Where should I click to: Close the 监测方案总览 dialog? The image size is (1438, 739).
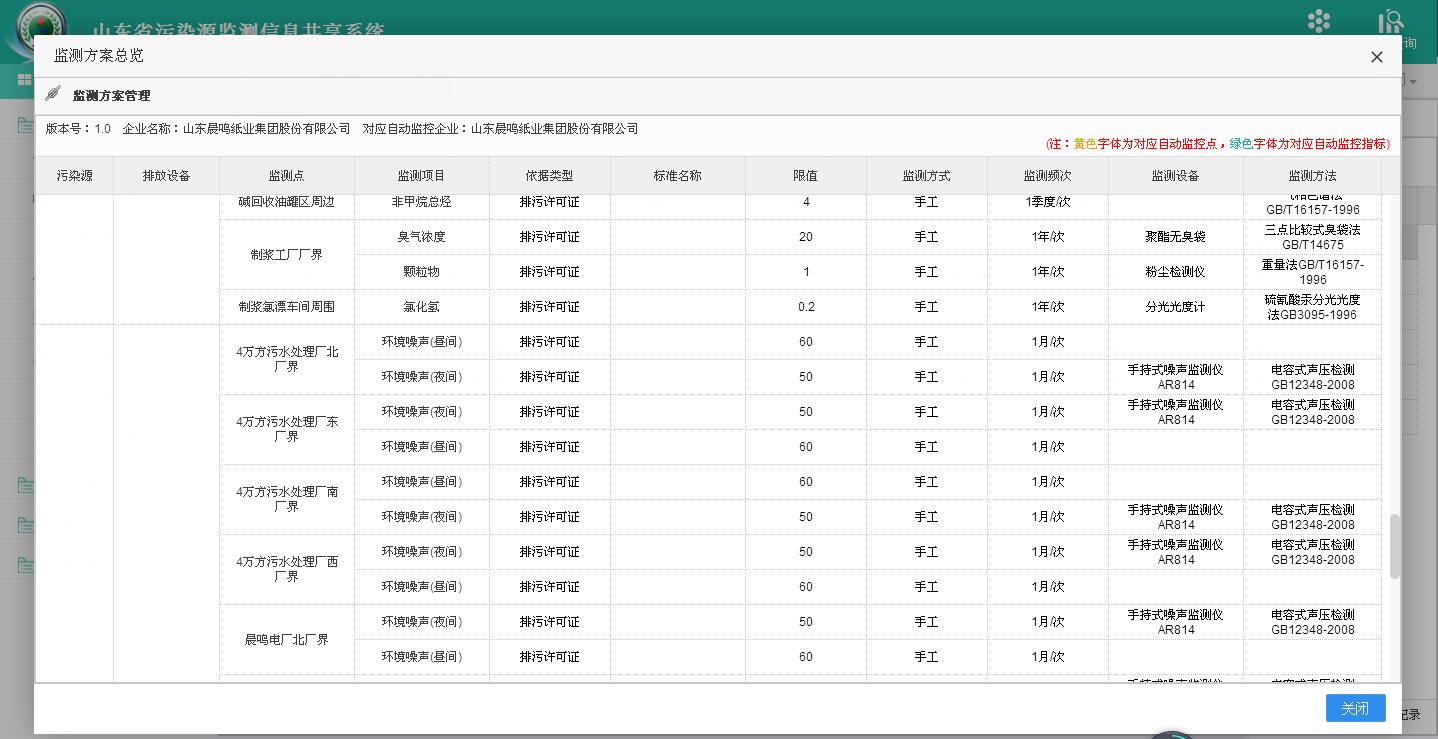pos(1376,57)
